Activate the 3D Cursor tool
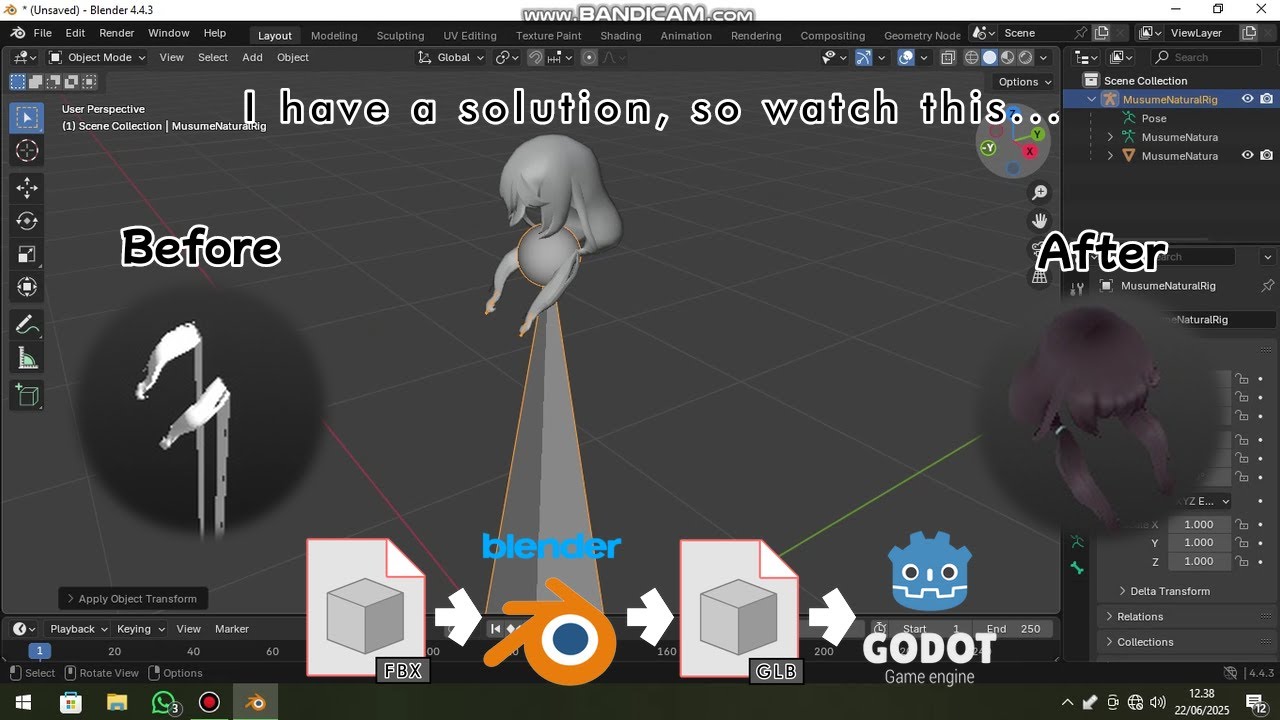 27,151
